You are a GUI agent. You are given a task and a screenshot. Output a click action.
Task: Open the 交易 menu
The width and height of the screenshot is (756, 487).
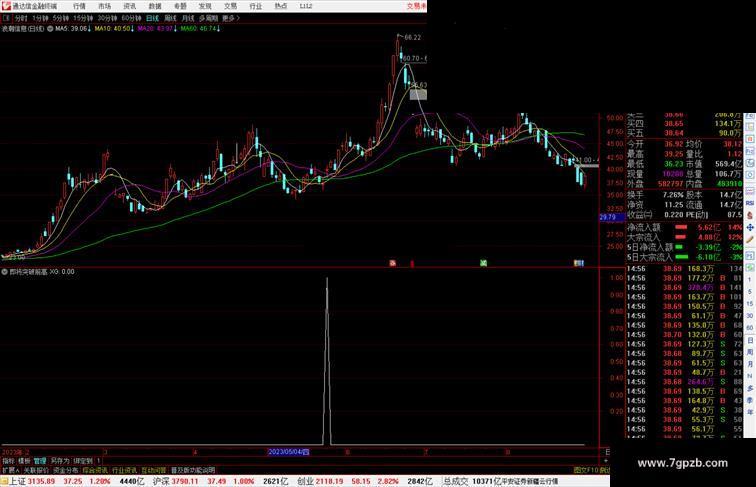point(230,6)
